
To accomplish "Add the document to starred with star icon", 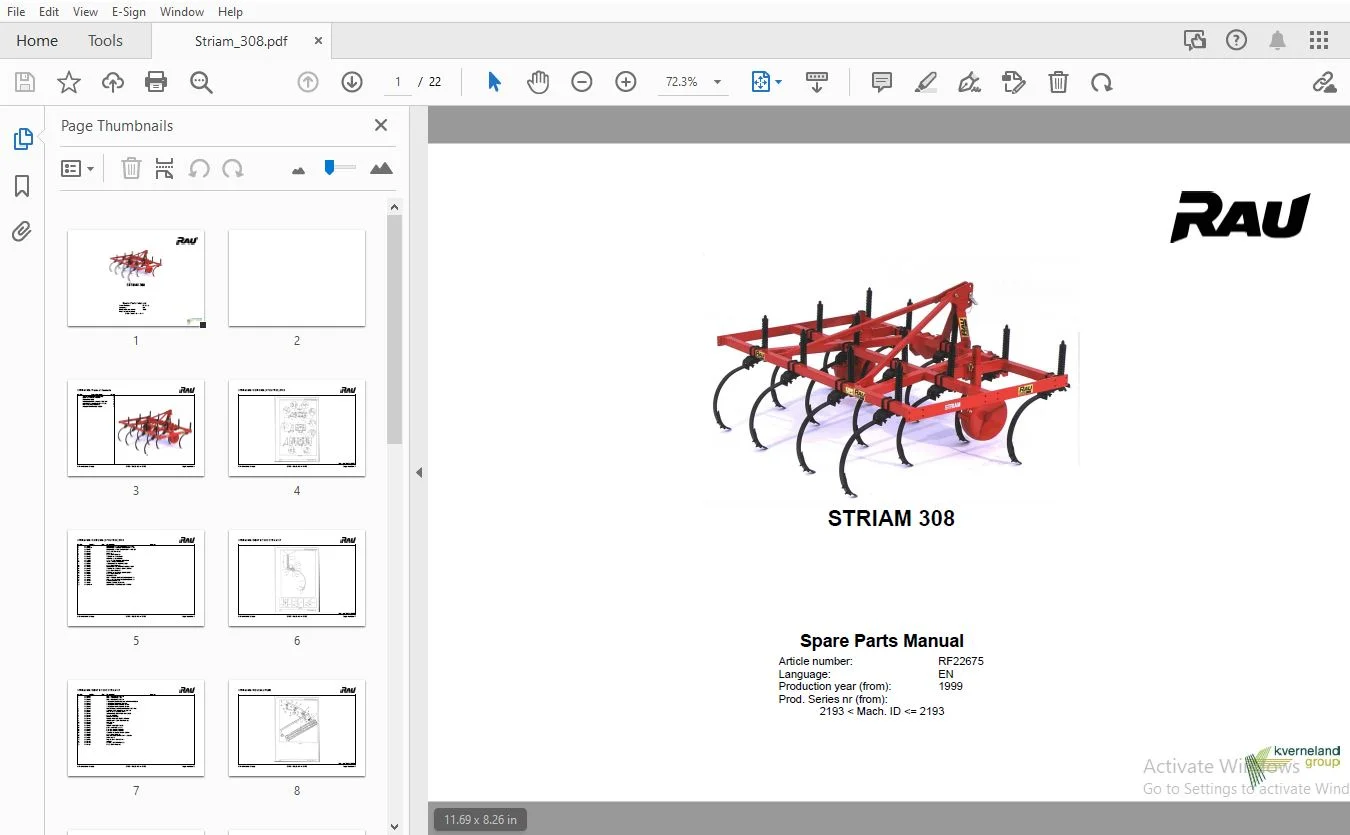I will click(x=69, y=82).
